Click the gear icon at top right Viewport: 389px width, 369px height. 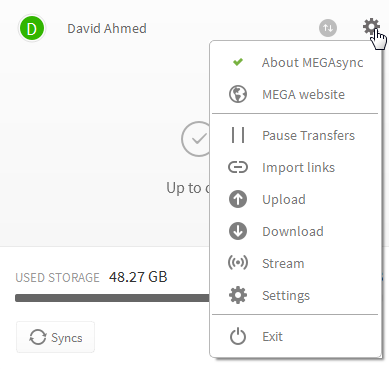(x=371, y=27)
